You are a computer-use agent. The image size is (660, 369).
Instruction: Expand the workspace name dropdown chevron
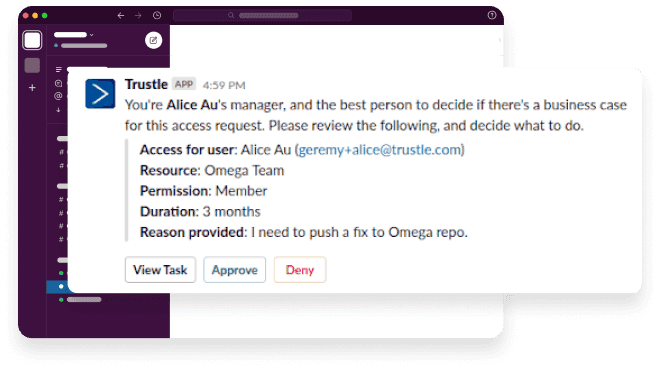91,35
